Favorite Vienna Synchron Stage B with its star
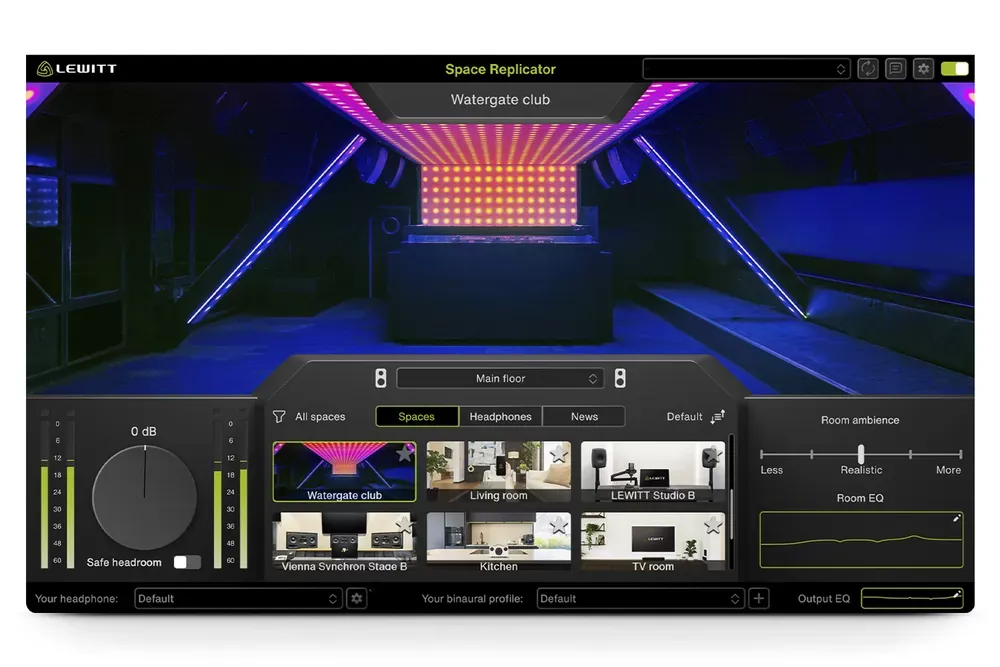The width and height of the screenshot is (1000, 667). point(404,525)
